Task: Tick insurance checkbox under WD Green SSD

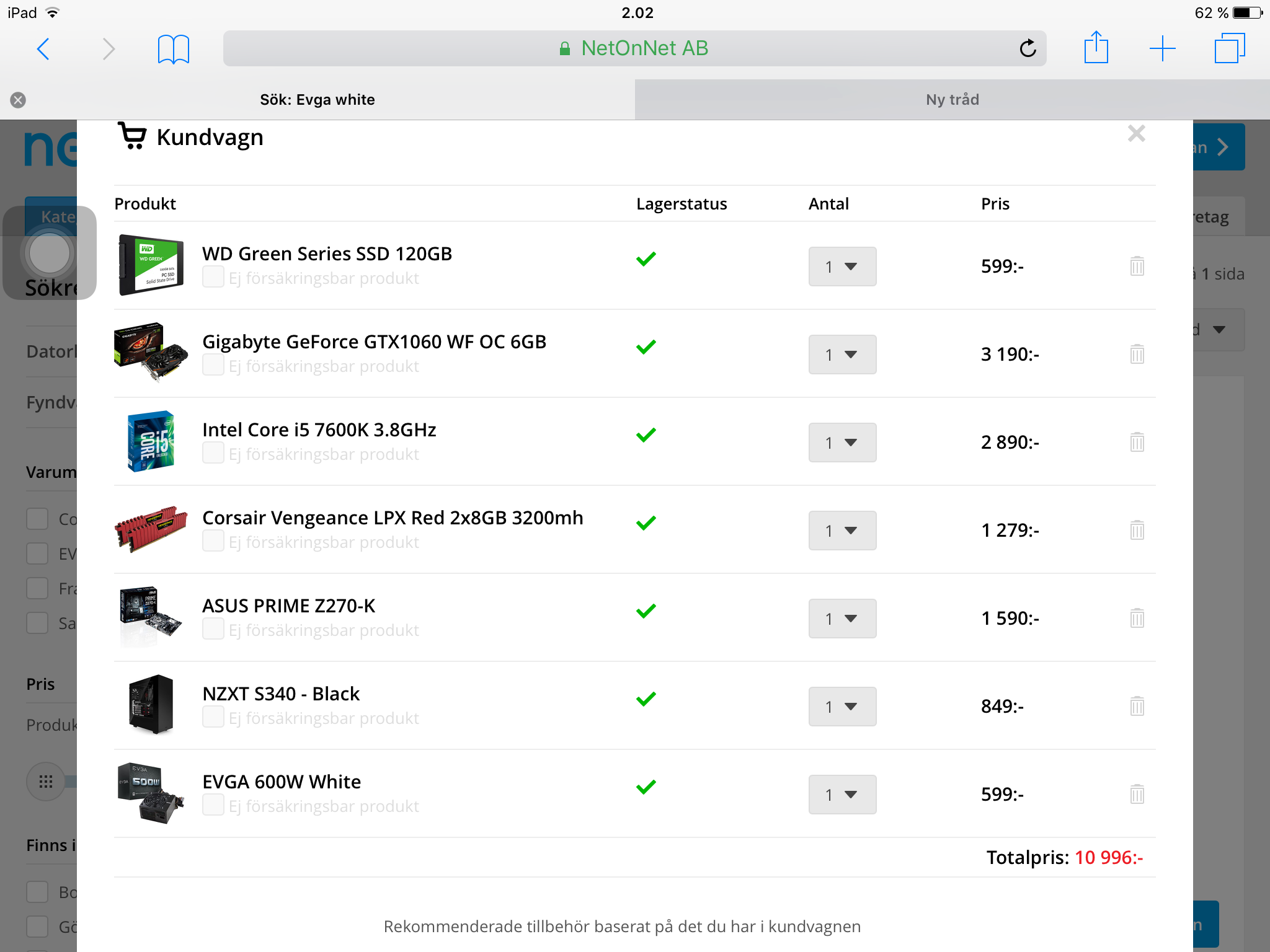Action: pos(213,277)
